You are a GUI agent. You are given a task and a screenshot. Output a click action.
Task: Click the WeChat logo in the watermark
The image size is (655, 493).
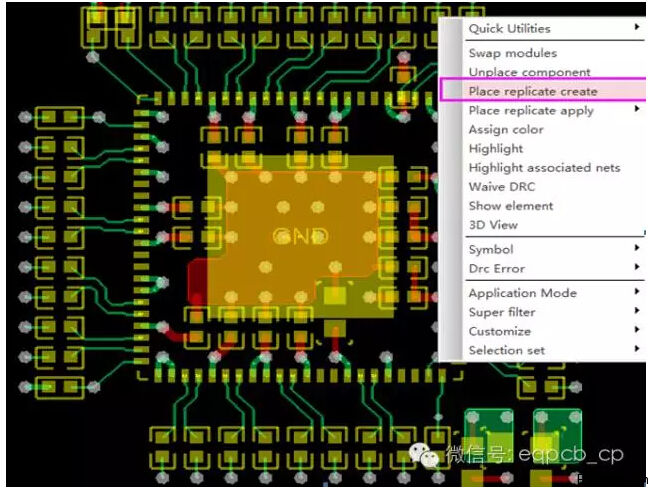pyautogui.click(x=430, y=456)
